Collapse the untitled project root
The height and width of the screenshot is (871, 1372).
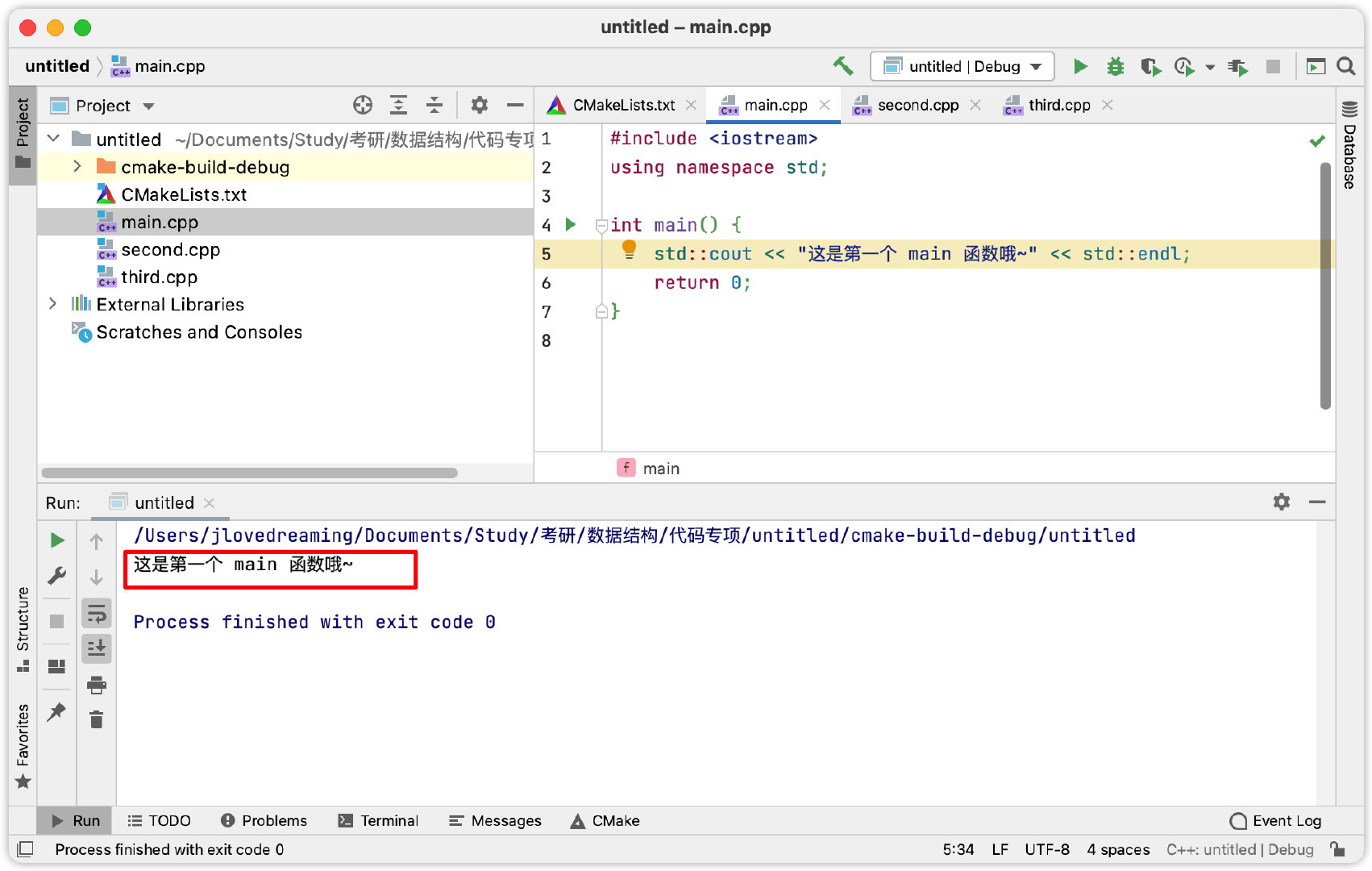pyautogui.click(x=53, y=139)
